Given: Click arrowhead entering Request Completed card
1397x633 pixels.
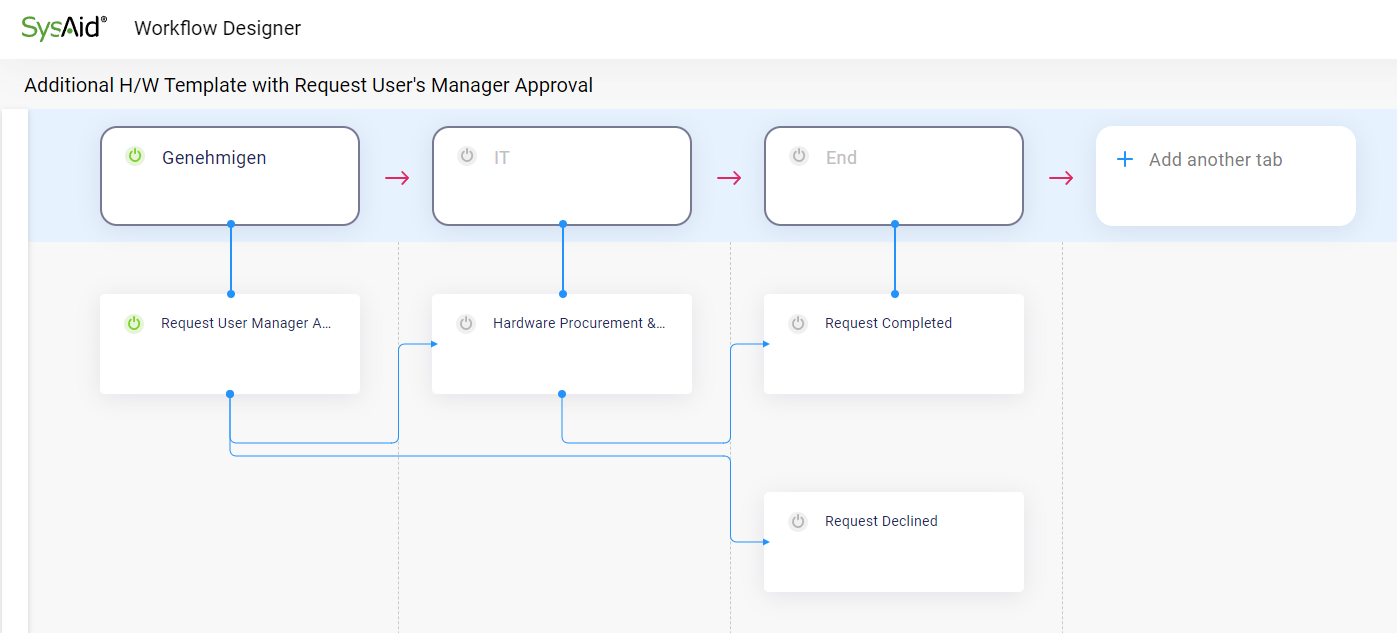Looking at the screenshot, I should (766, 344).
